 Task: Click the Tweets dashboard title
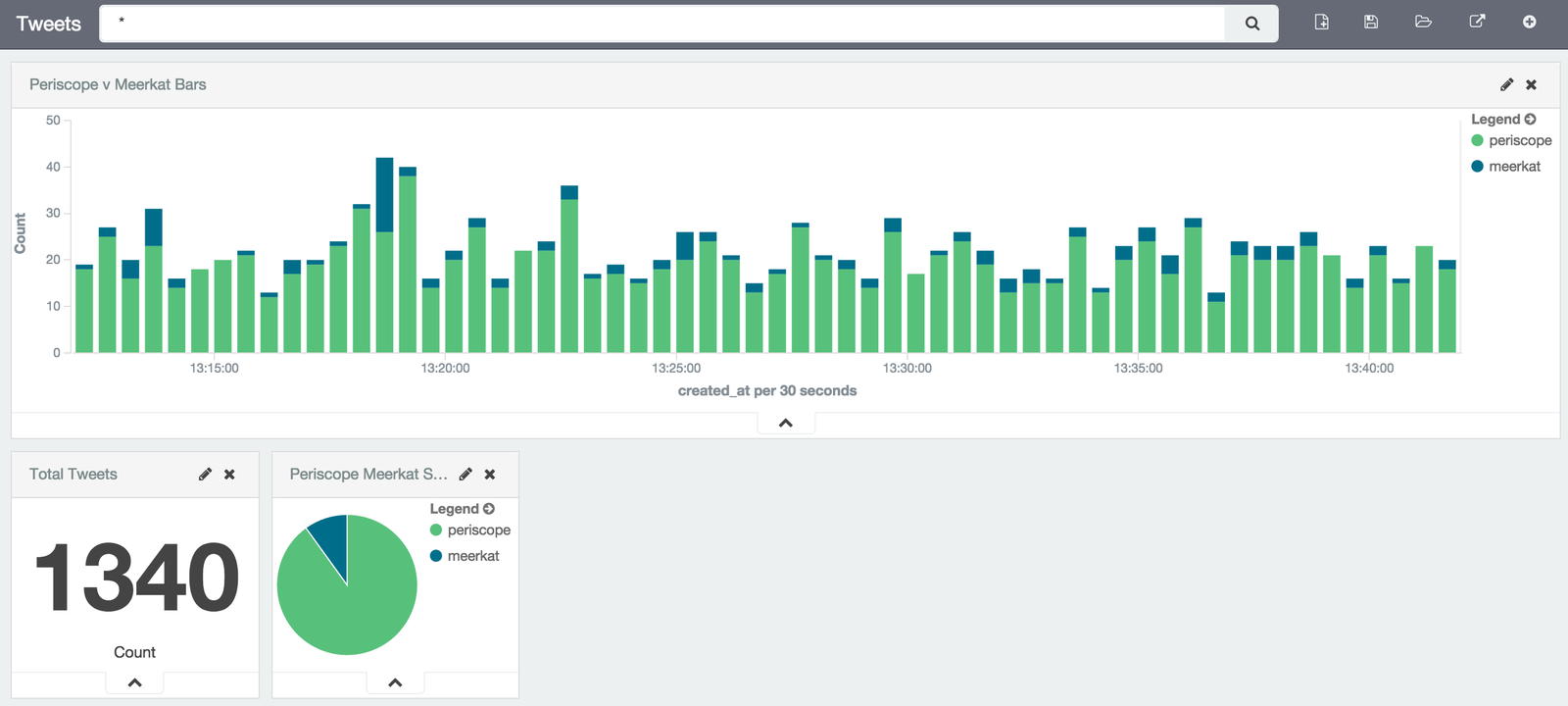(48, 24)
